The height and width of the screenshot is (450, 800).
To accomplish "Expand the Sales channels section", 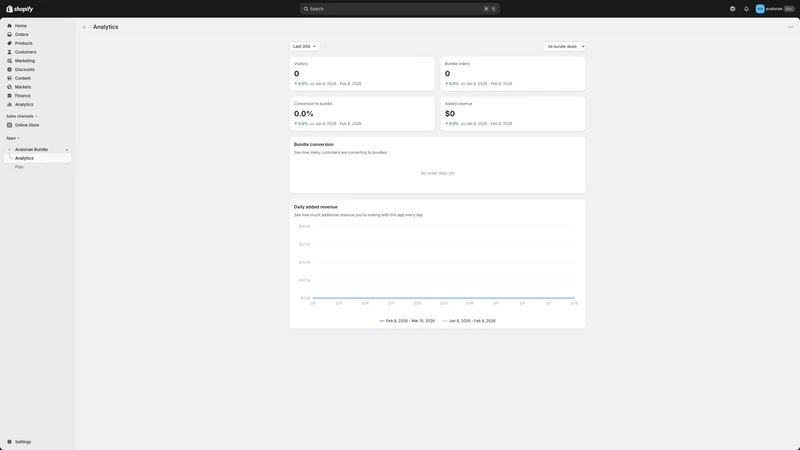I will [21, 116].
